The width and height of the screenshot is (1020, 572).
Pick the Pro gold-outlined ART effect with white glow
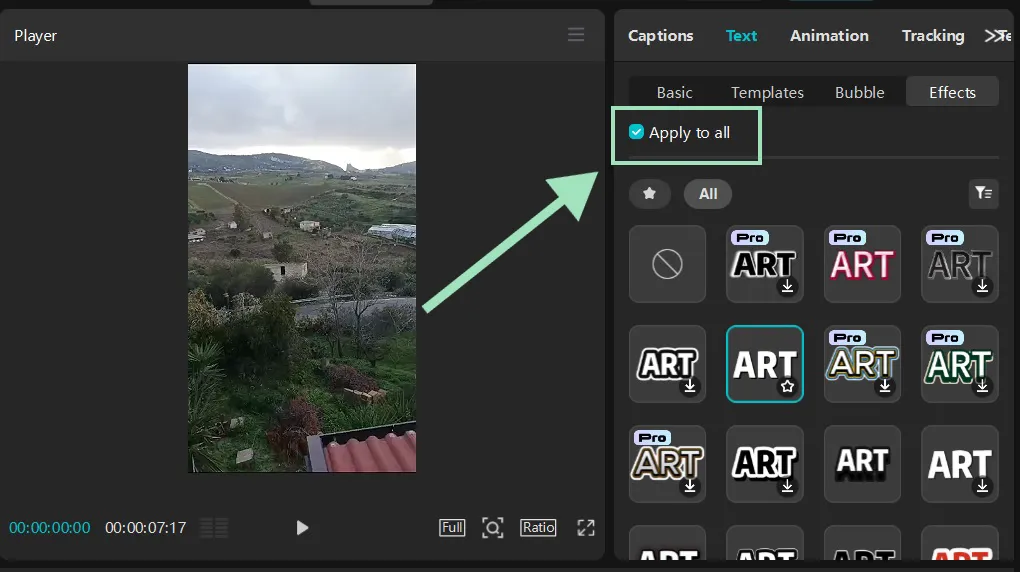[862, 364]
